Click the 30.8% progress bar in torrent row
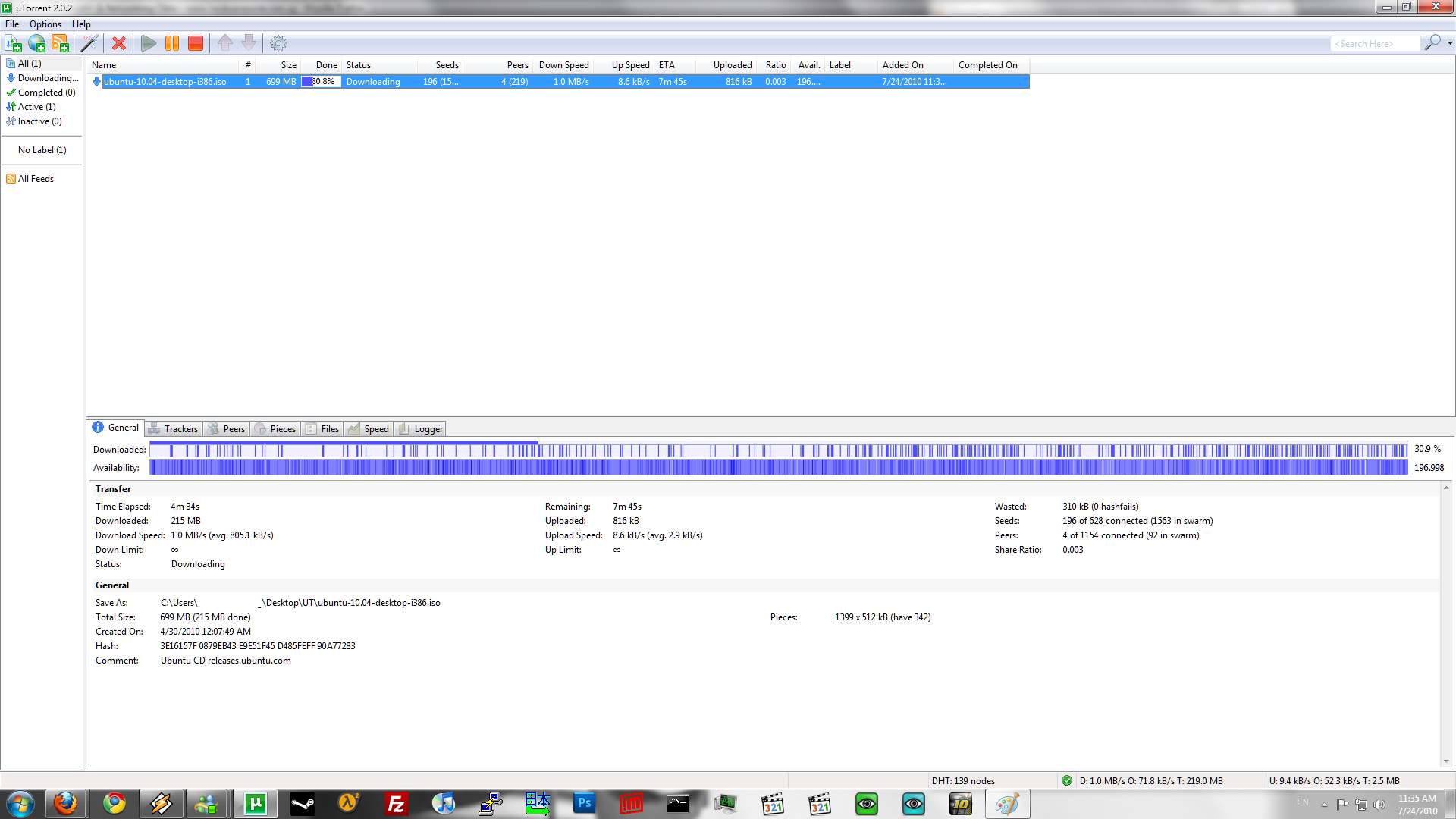Image resolution: width=1456 pixels, height=819 pixels. tap(322, 82)
